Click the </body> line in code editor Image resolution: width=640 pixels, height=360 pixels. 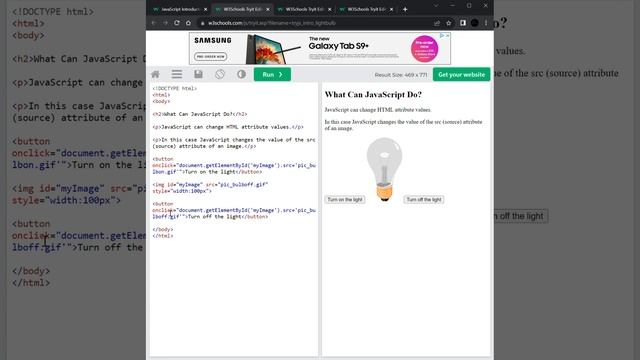(163, 229)
